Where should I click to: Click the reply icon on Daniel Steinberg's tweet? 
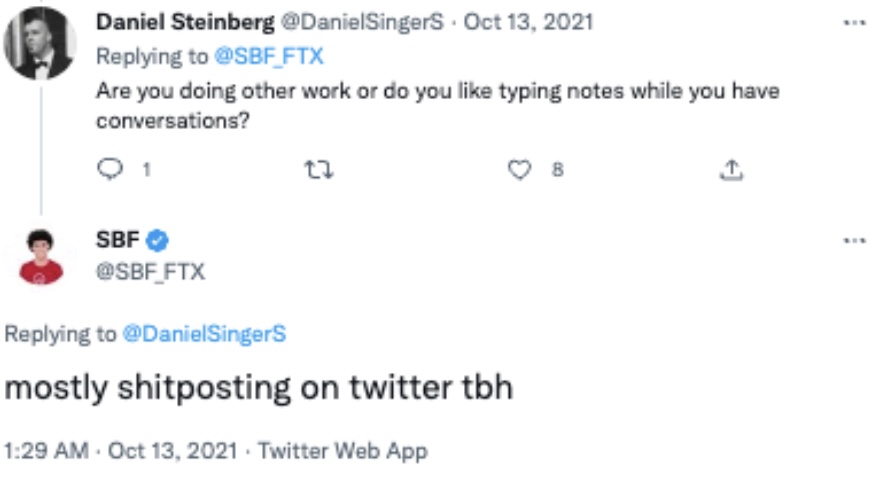tap(109, 170)
